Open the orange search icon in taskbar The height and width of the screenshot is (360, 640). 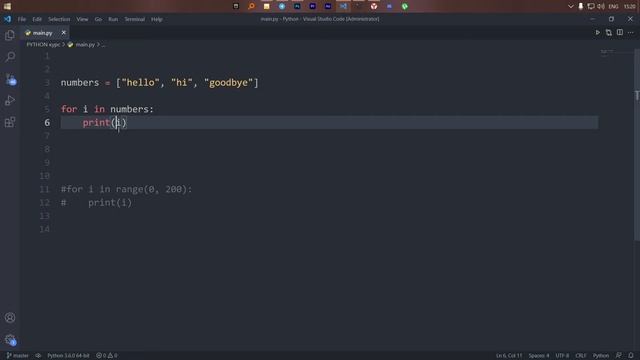click(x=251, y=6)
